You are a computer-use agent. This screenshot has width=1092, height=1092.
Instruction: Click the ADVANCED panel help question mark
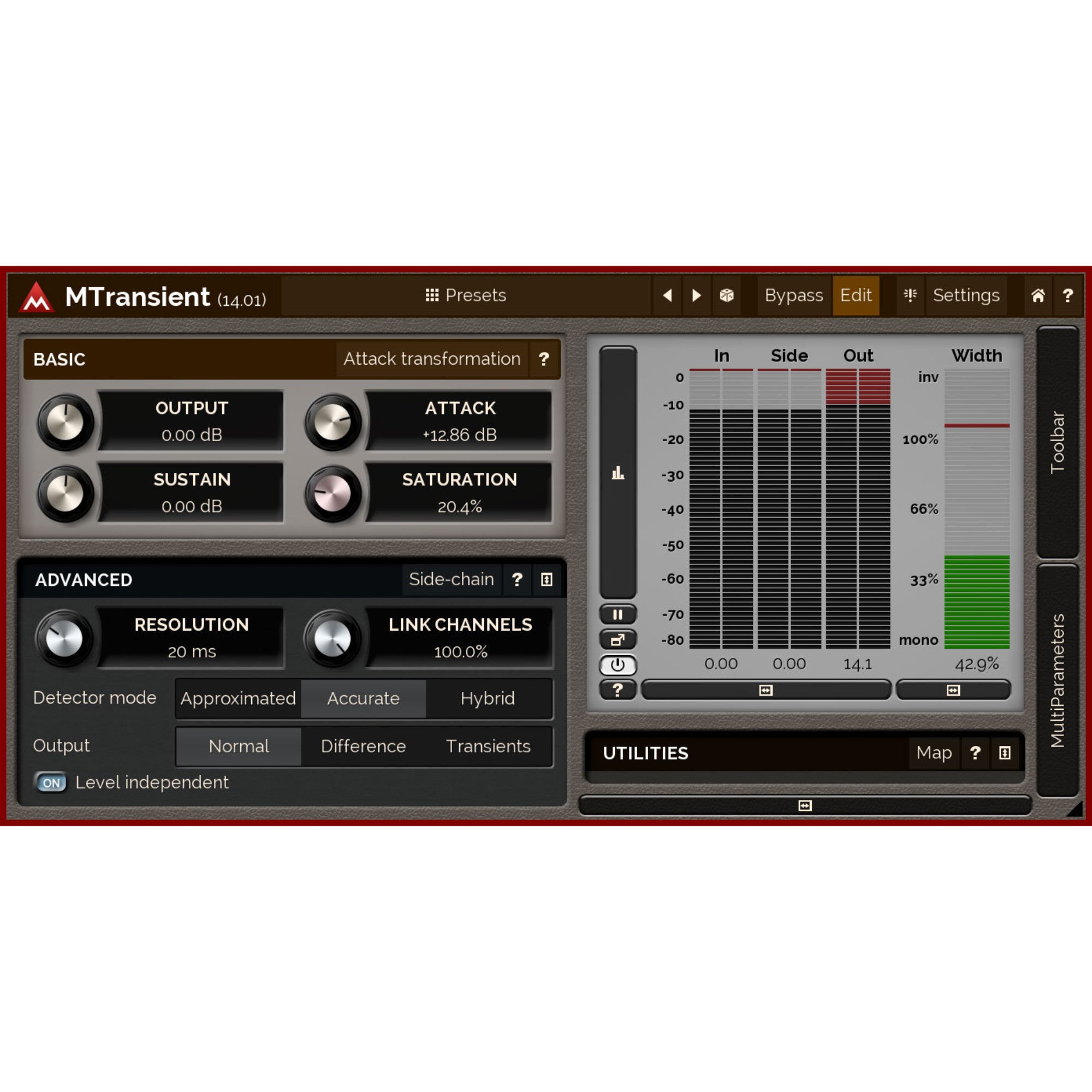[517, 579]
